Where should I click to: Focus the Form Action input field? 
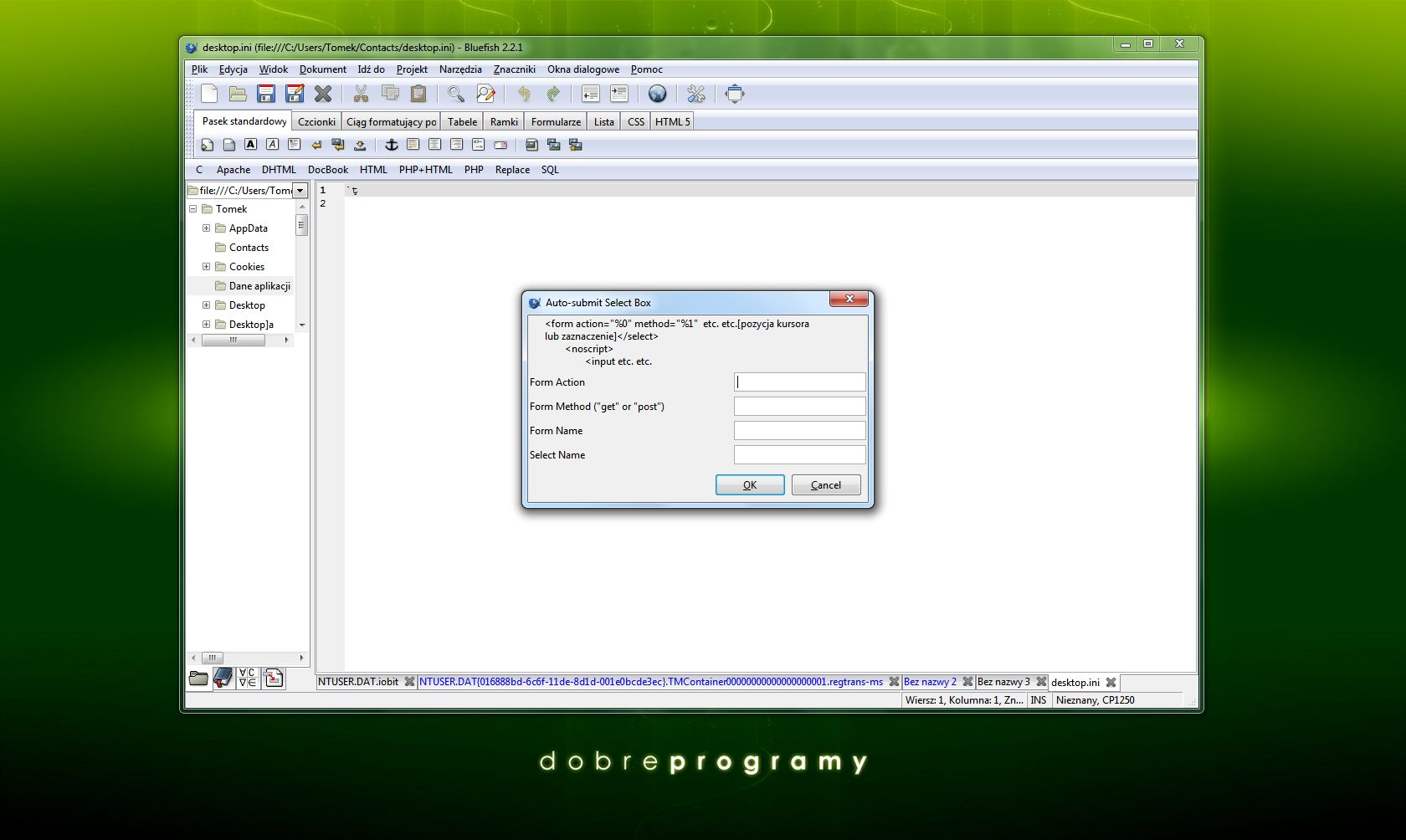tap(799, 382)
